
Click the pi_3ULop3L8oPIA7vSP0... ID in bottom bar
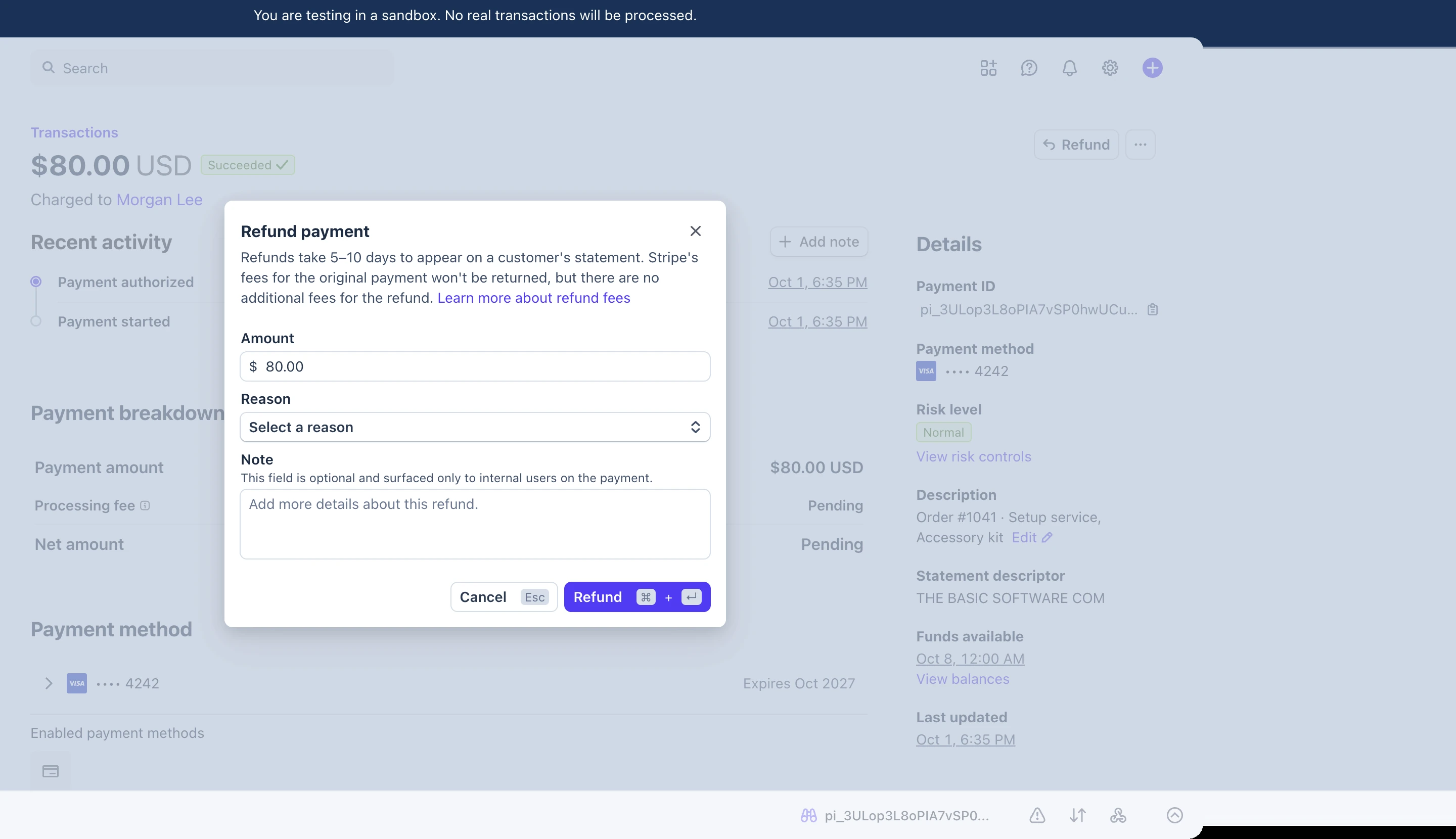[x=906, y=815]
